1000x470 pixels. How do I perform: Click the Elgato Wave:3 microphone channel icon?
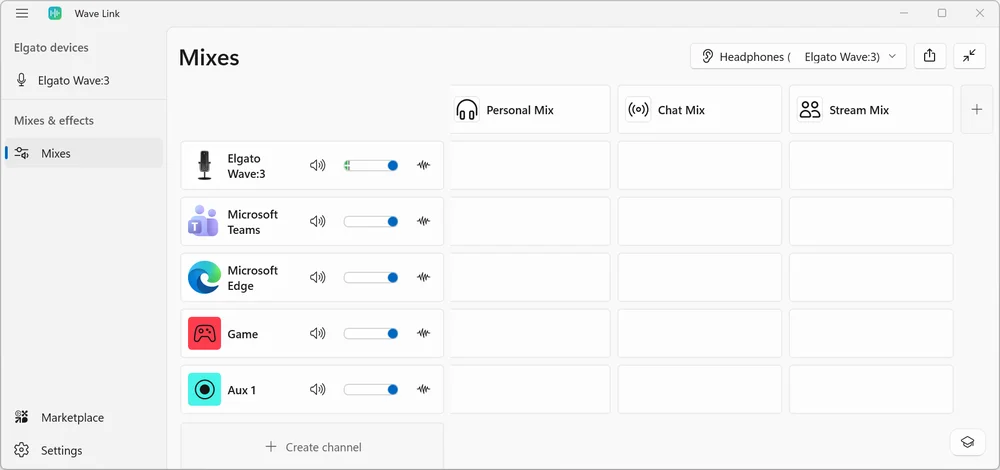click(x=204, y=165)
